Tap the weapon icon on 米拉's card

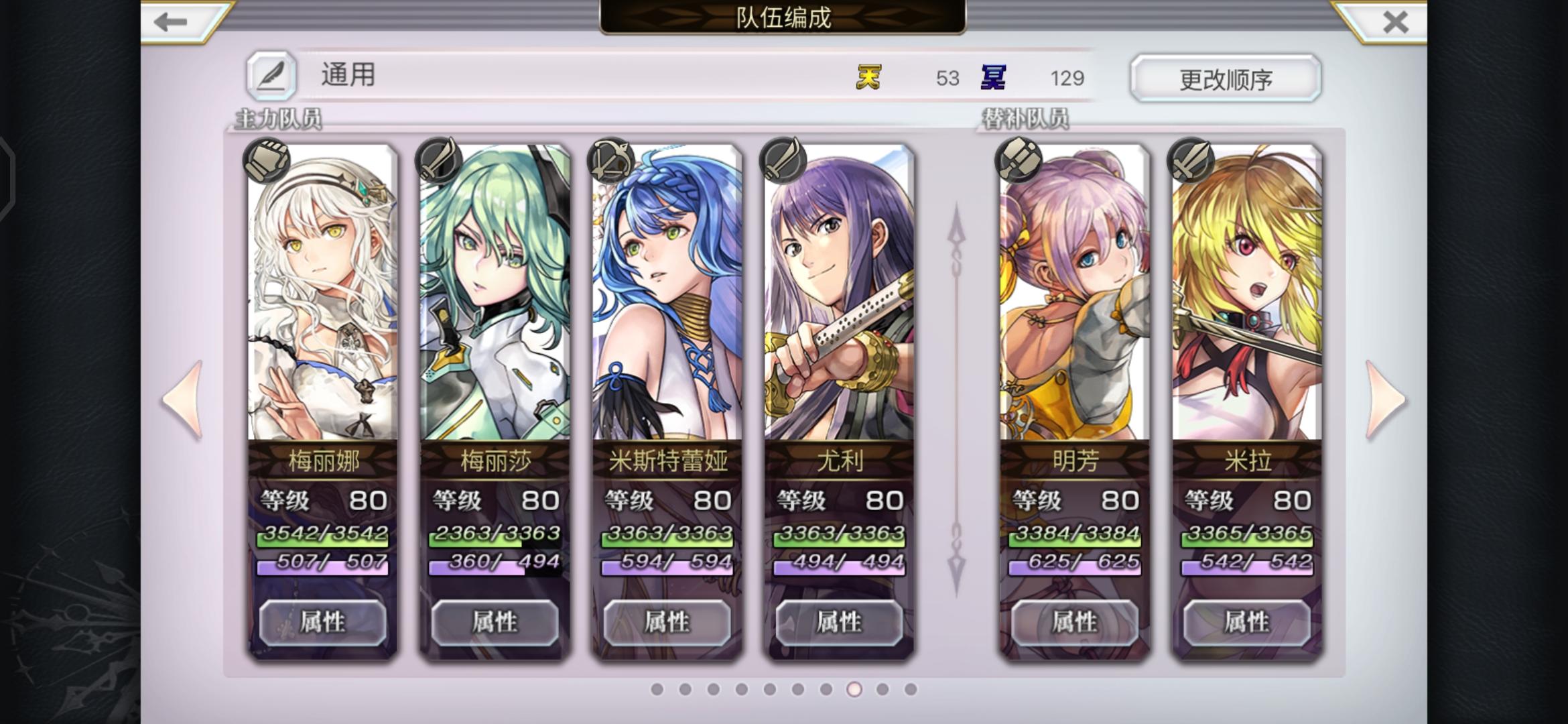1190,161
